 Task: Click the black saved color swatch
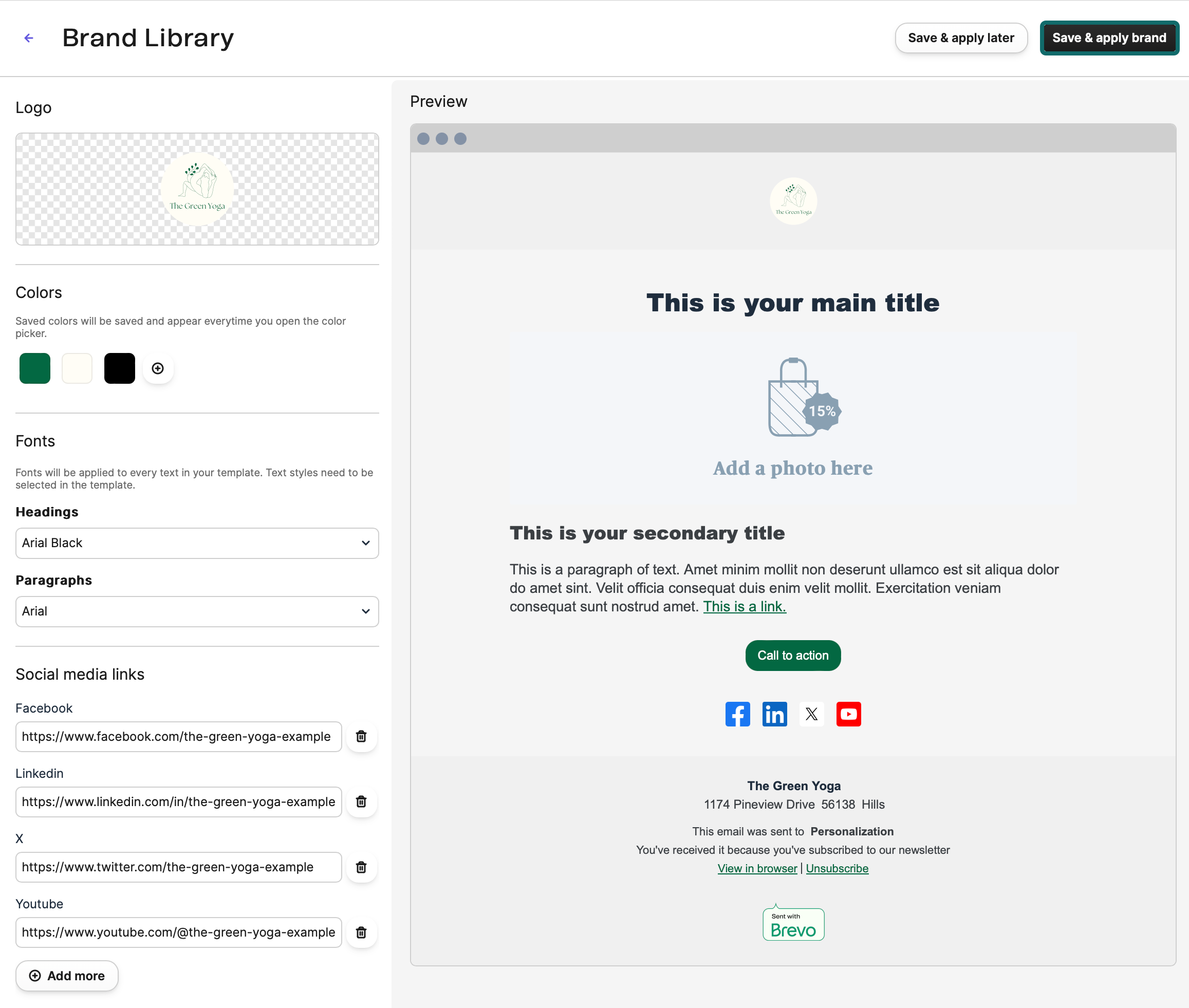click(119, 368)
